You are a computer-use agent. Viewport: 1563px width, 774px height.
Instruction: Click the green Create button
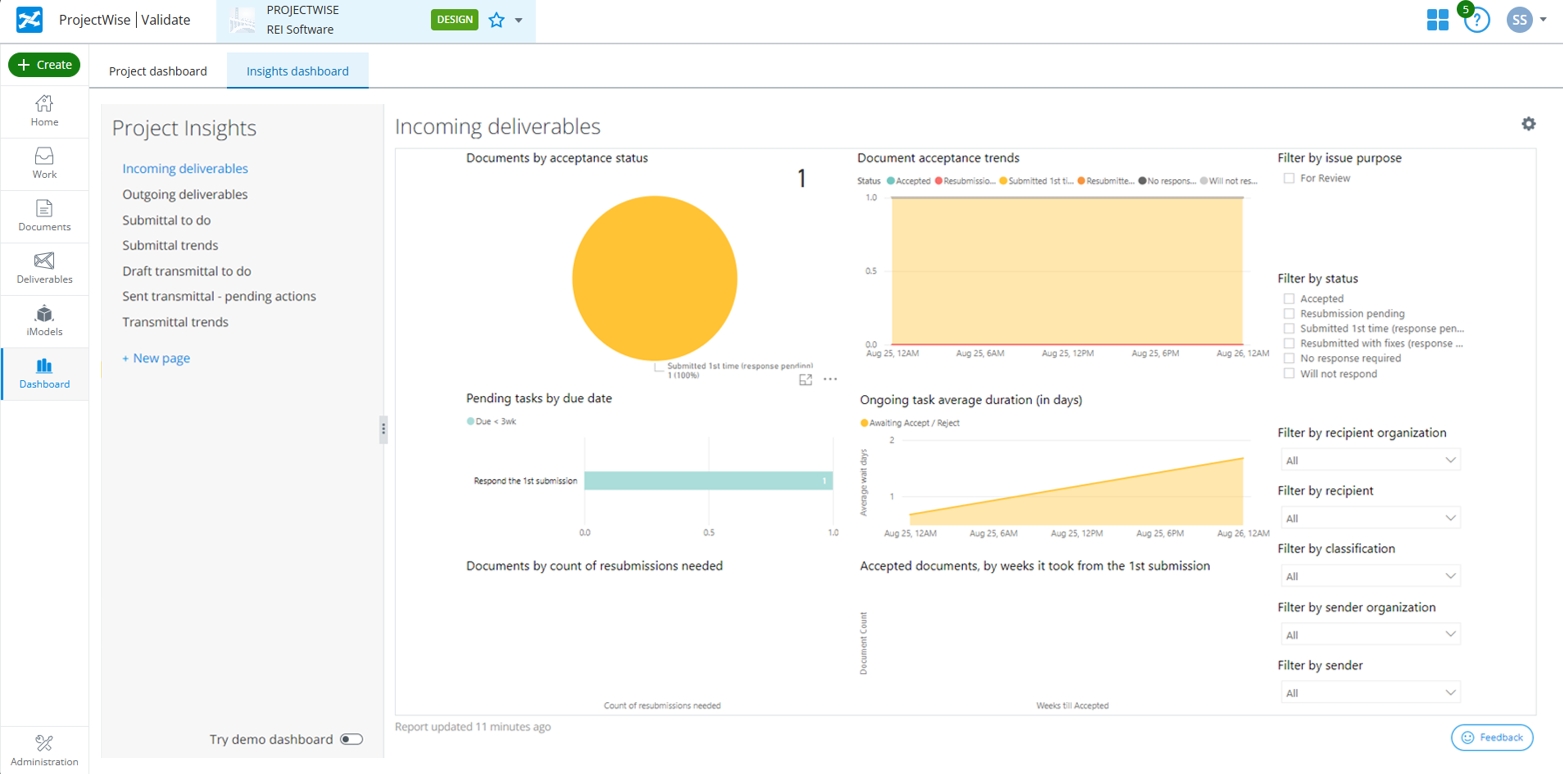pyautogui.click(x=44, y=64)
